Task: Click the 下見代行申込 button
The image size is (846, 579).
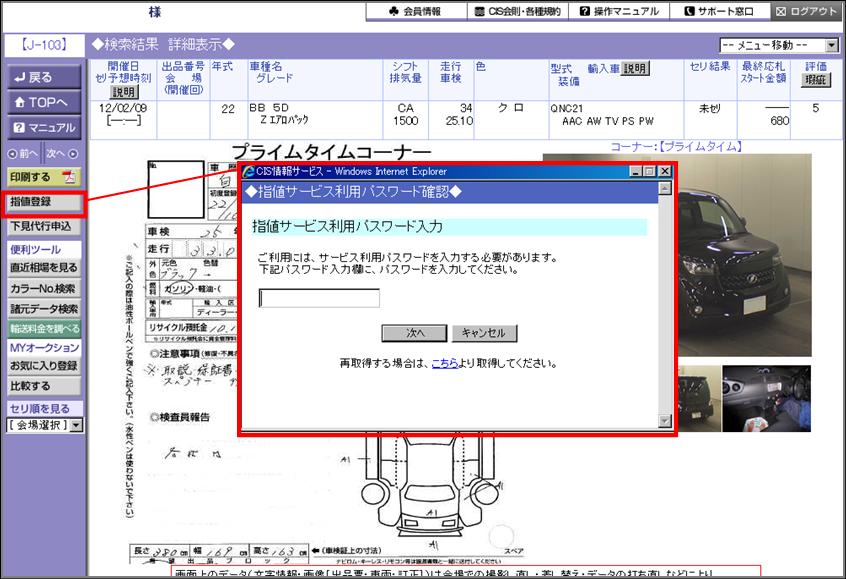Action: click(x=44, y=226)
